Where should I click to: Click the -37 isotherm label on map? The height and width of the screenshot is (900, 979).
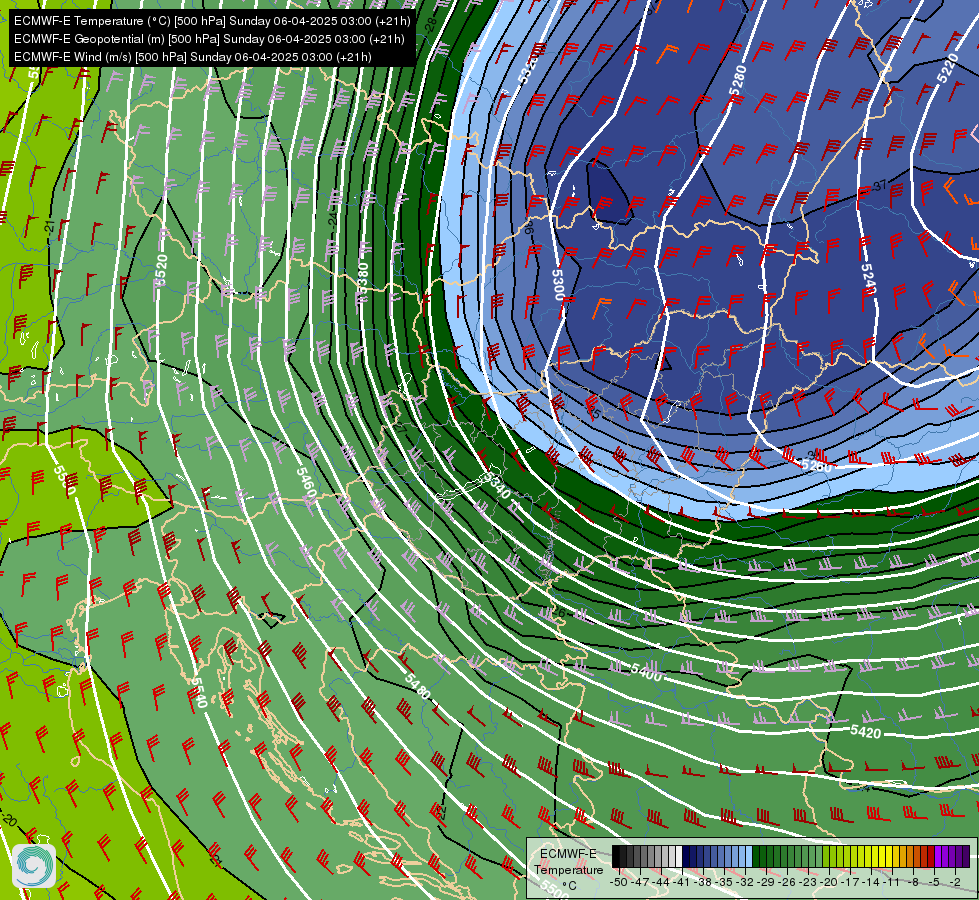[x=880, y=185]
